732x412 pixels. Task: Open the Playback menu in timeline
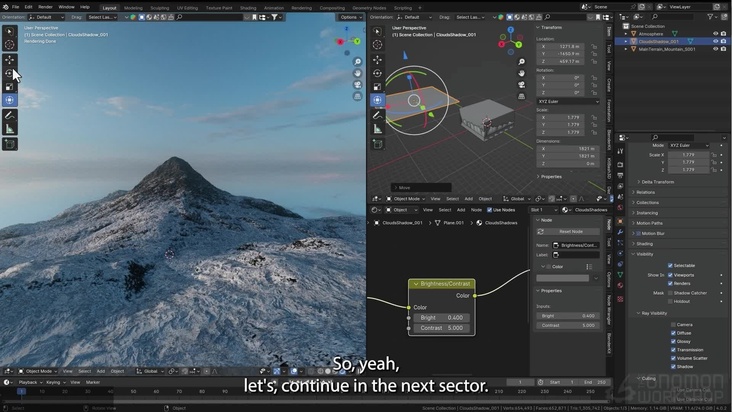tap(28, 382)
